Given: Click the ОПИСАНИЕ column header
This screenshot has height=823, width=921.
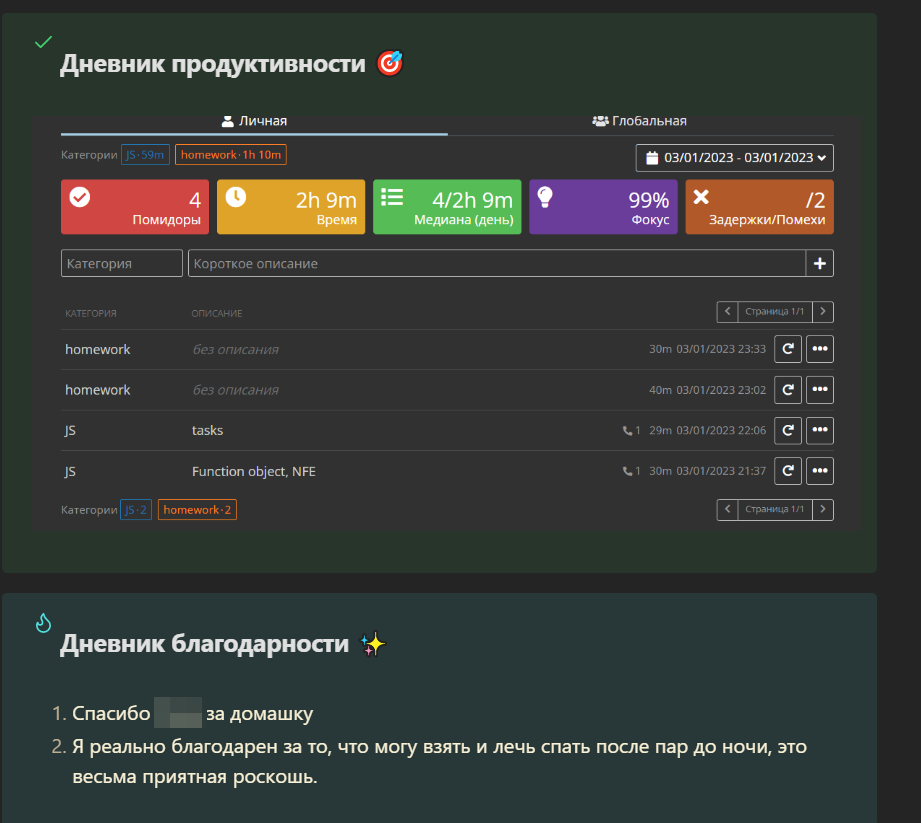Looking at the screenshot, I should [217, 314].
